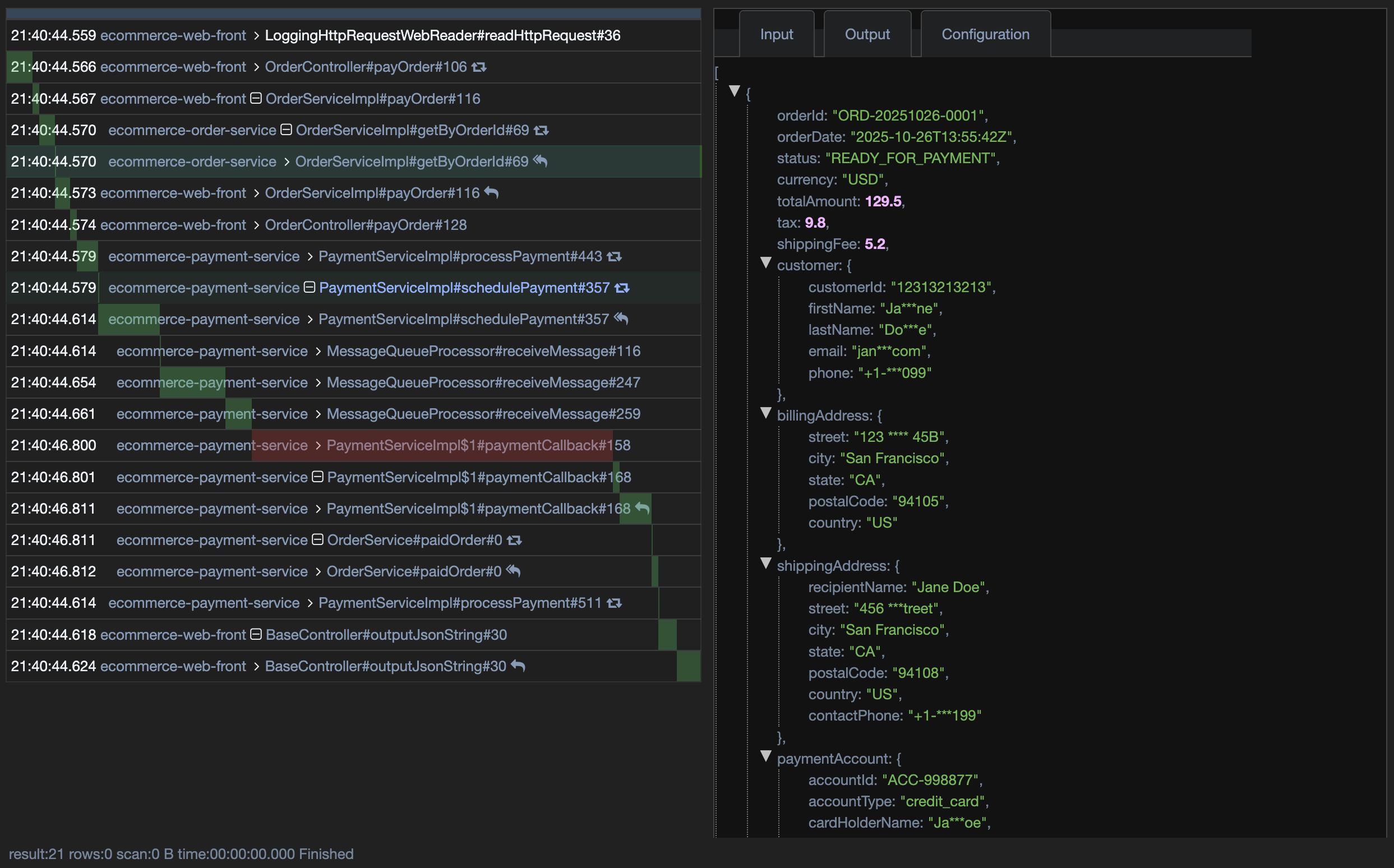Collapse the root JSON object triangle
Screen dimensions: 1394x868
[735, 91]
